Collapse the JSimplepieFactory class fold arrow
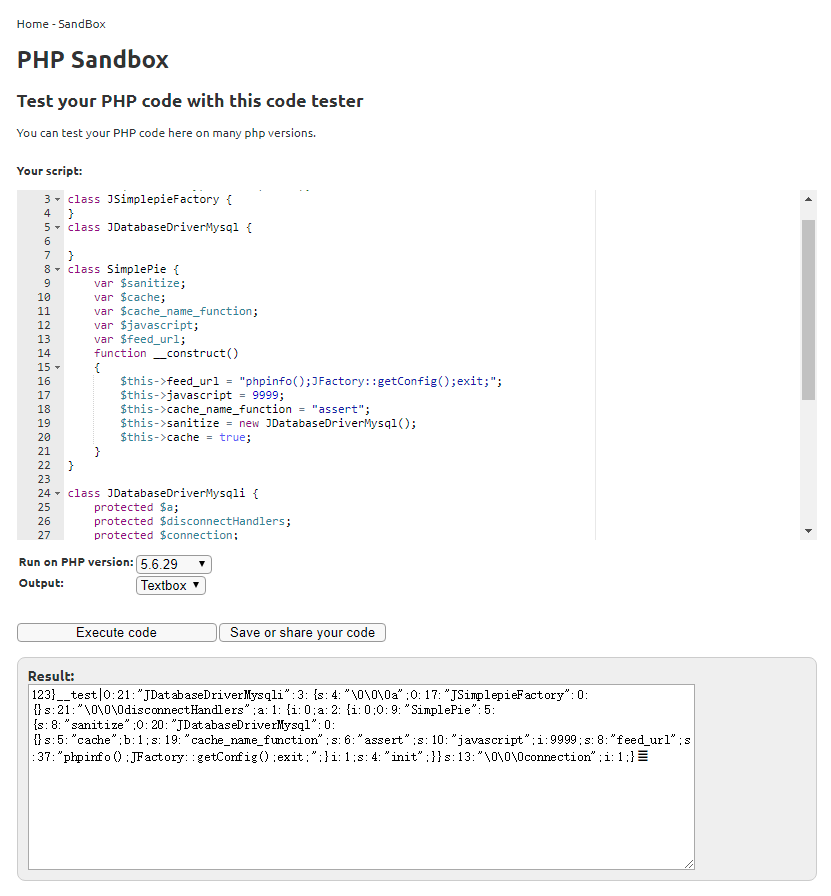Image resolution: width=831 pixels, height=896 pixels. click(x=57, y=200)
